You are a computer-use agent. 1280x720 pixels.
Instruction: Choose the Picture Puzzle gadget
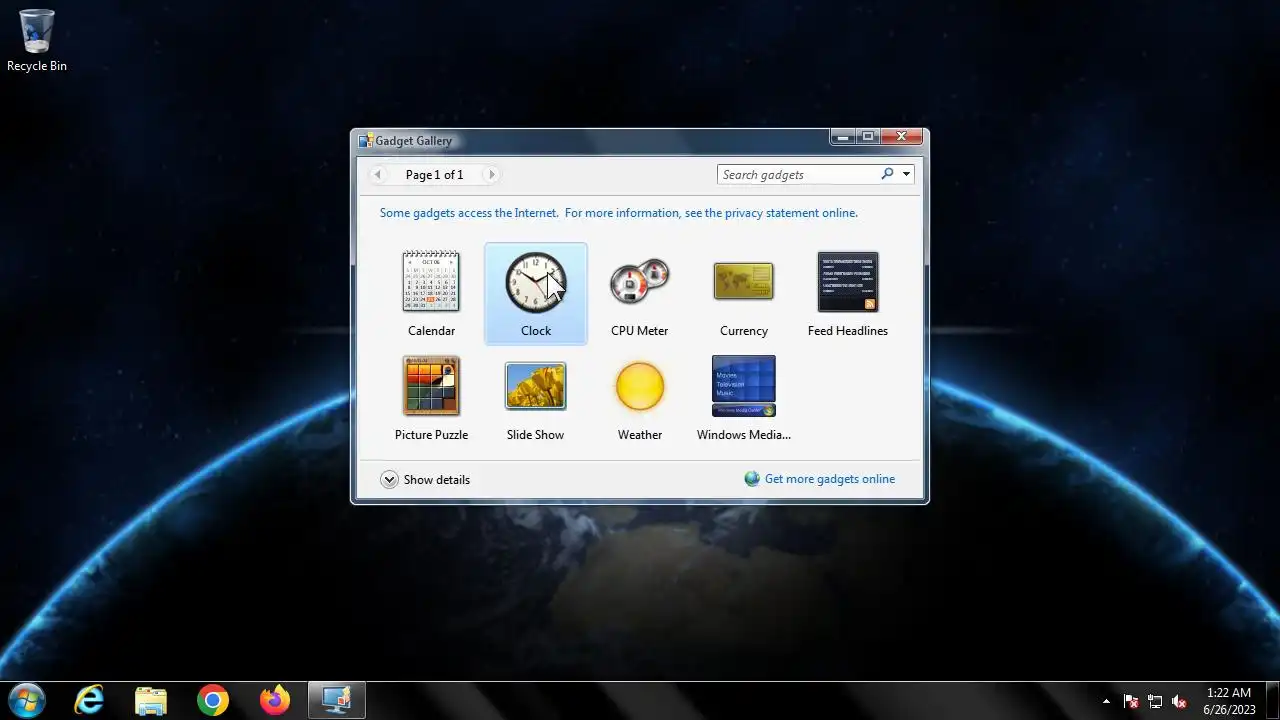431,386
